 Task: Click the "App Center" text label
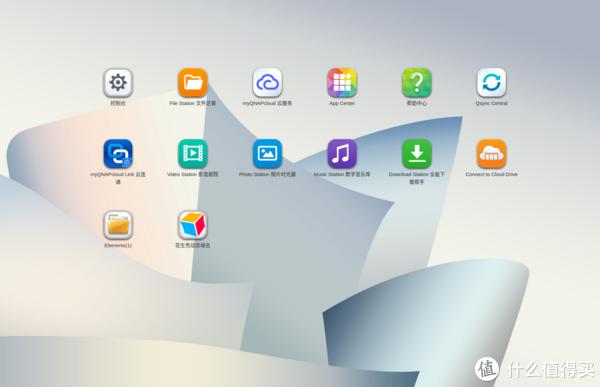coord(342,103)
